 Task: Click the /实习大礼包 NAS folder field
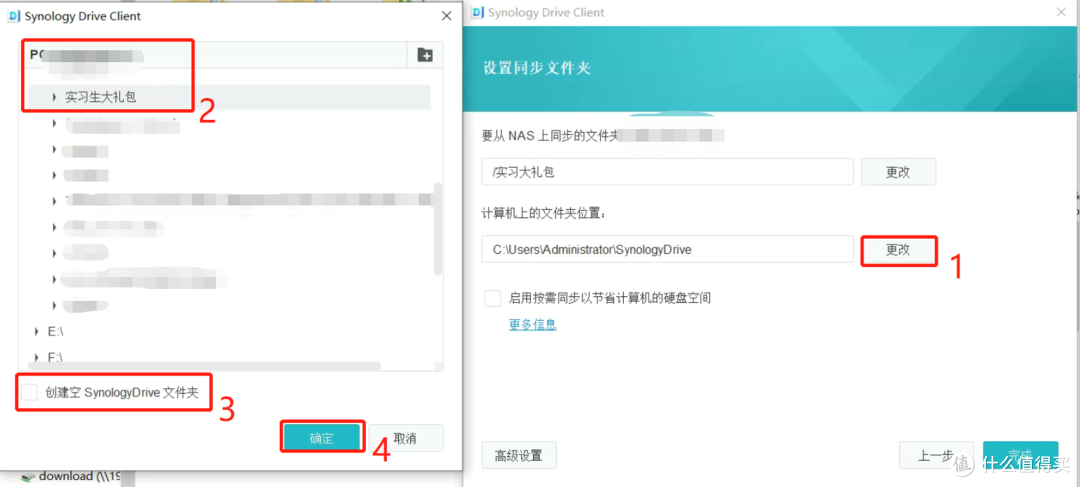[x=667, y=172]
